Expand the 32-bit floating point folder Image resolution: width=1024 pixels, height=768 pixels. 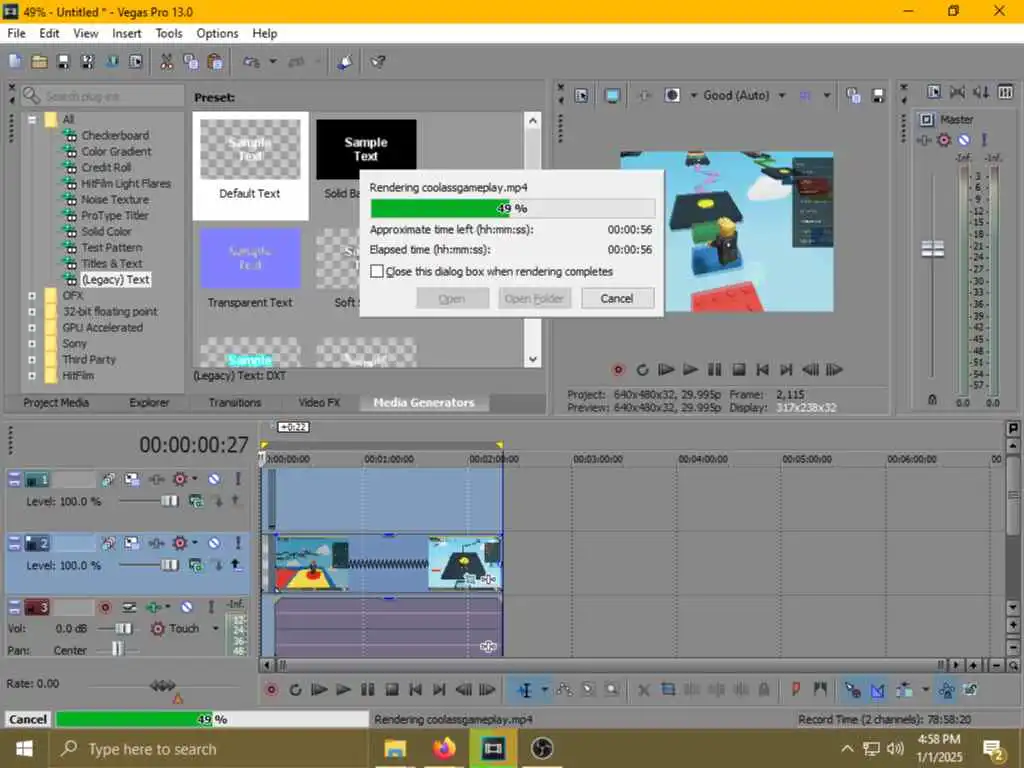pyautogui.click(x=31, y=312)
